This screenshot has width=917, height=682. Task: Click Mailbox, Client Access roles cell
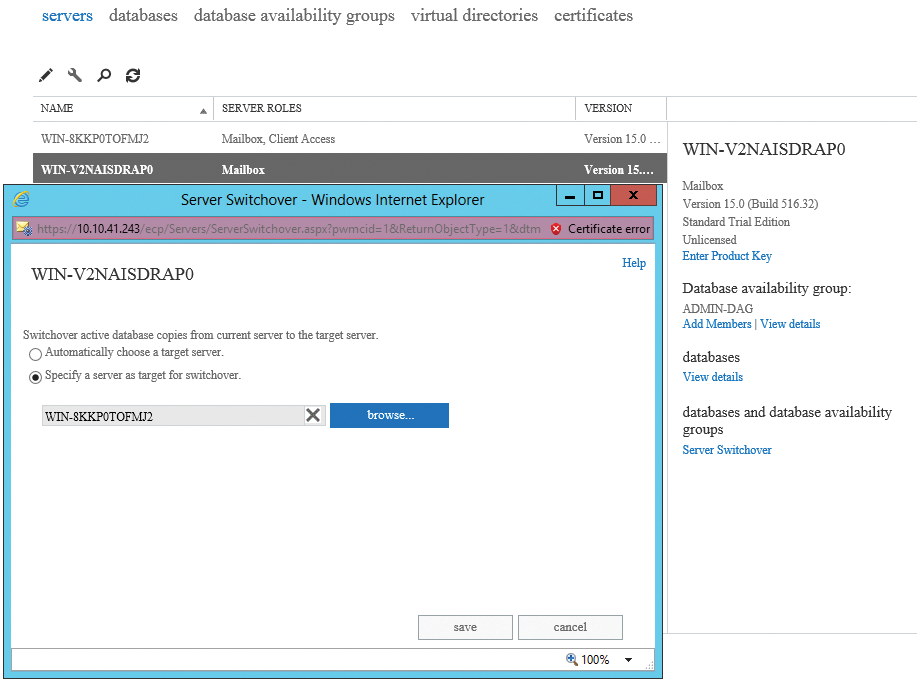click(278, 139)
